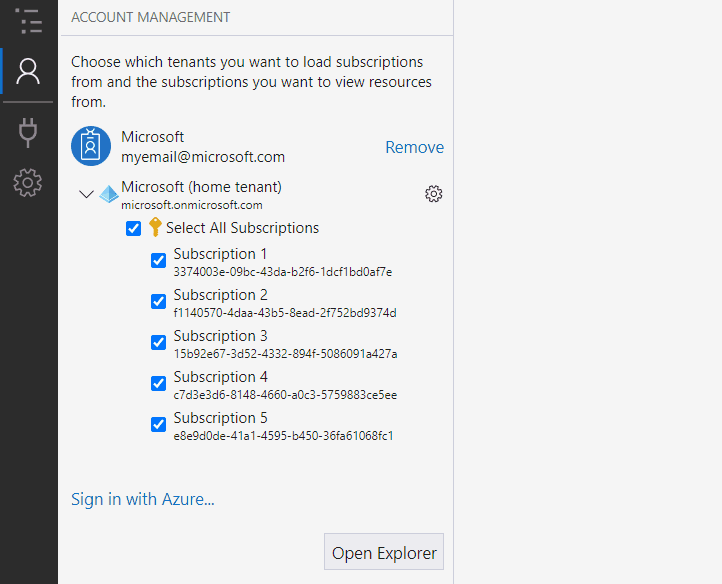
Task: Select the Account Management person icon
Action: tap(28, 71)
